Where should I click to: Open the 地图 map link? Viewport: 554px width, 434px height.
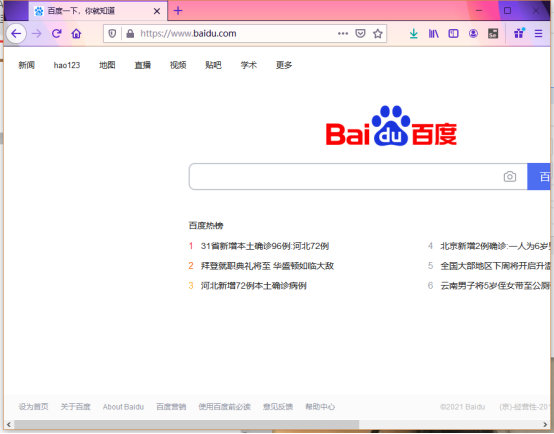(x=107, y=65)
